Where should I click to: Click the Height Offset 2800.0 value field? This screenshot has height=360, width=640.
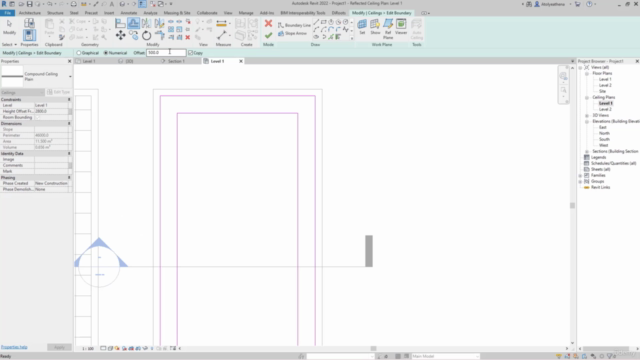click(51, 111)
